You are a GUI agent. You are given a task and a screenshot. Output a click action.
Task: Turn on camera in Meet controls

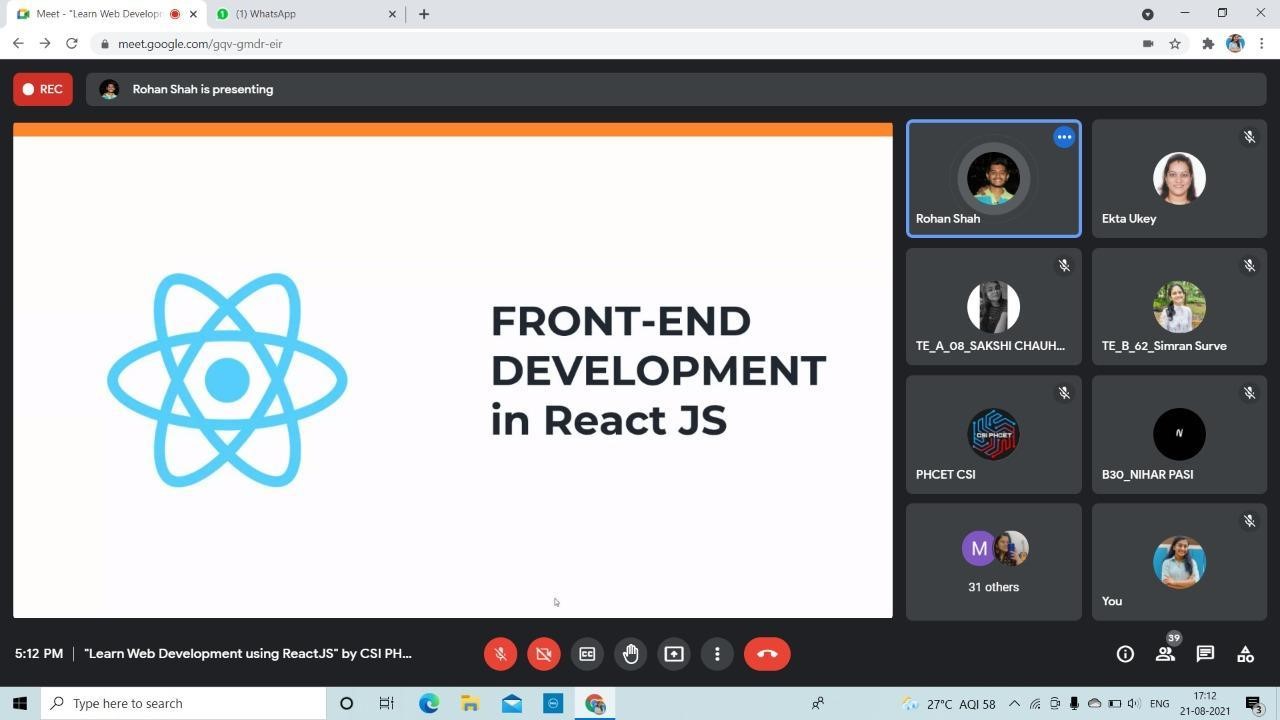pos(544,654)
